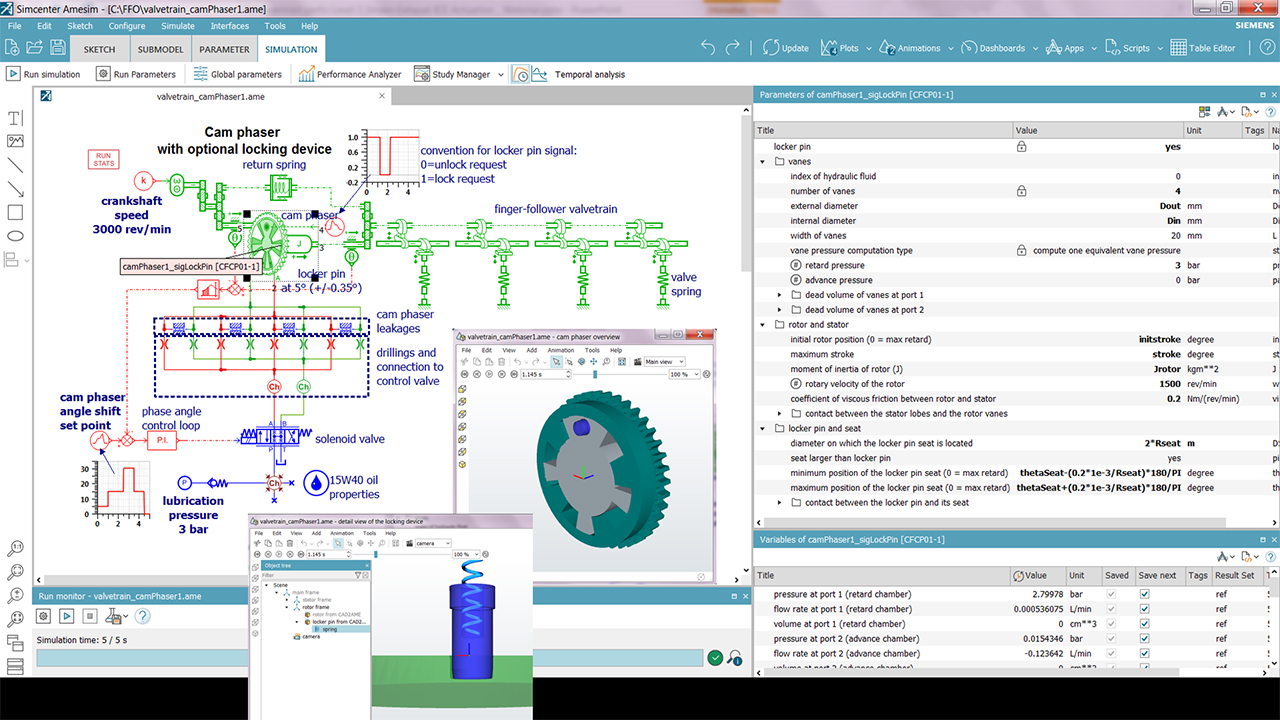Click the Run monitor help icon
The height and width of the screenshot is (720, 1280).
point(143,616)
